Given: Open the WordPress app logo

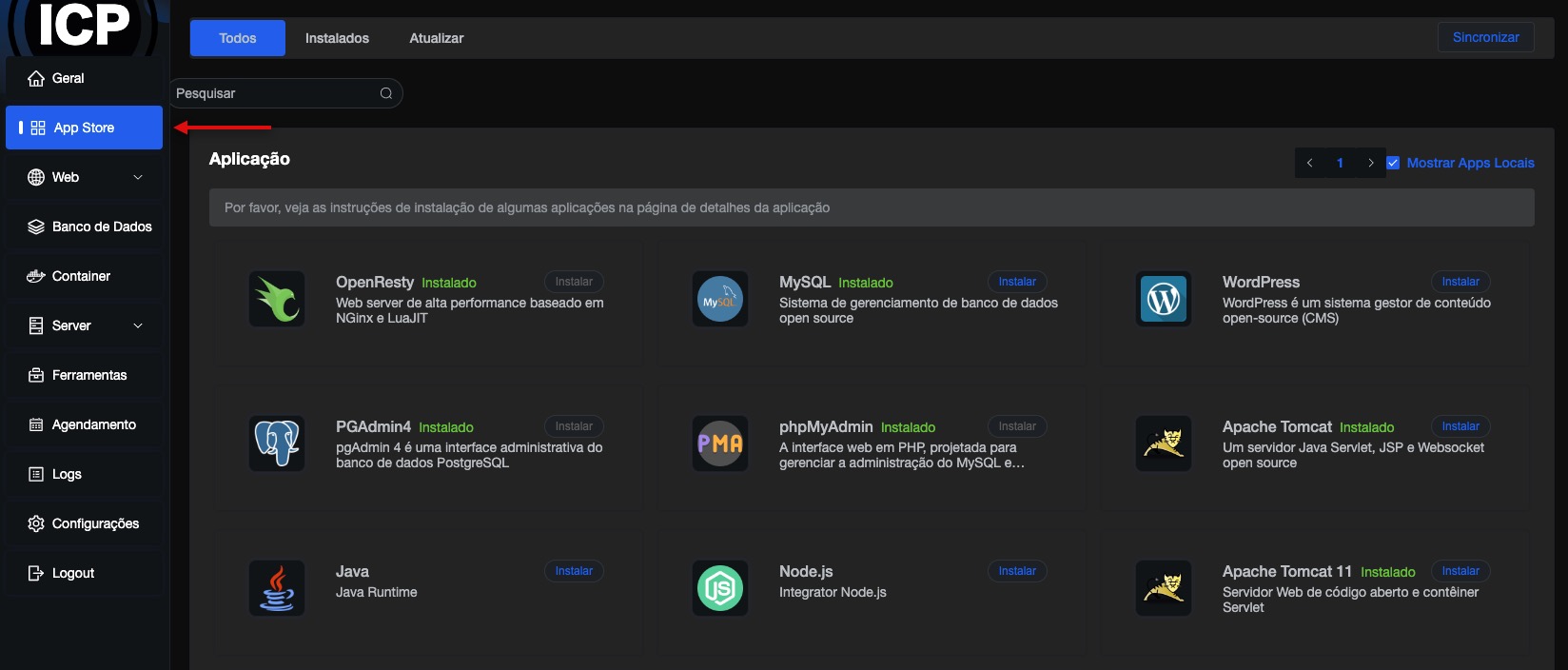Looking at the screenshot, I should tap(1164, 299).
